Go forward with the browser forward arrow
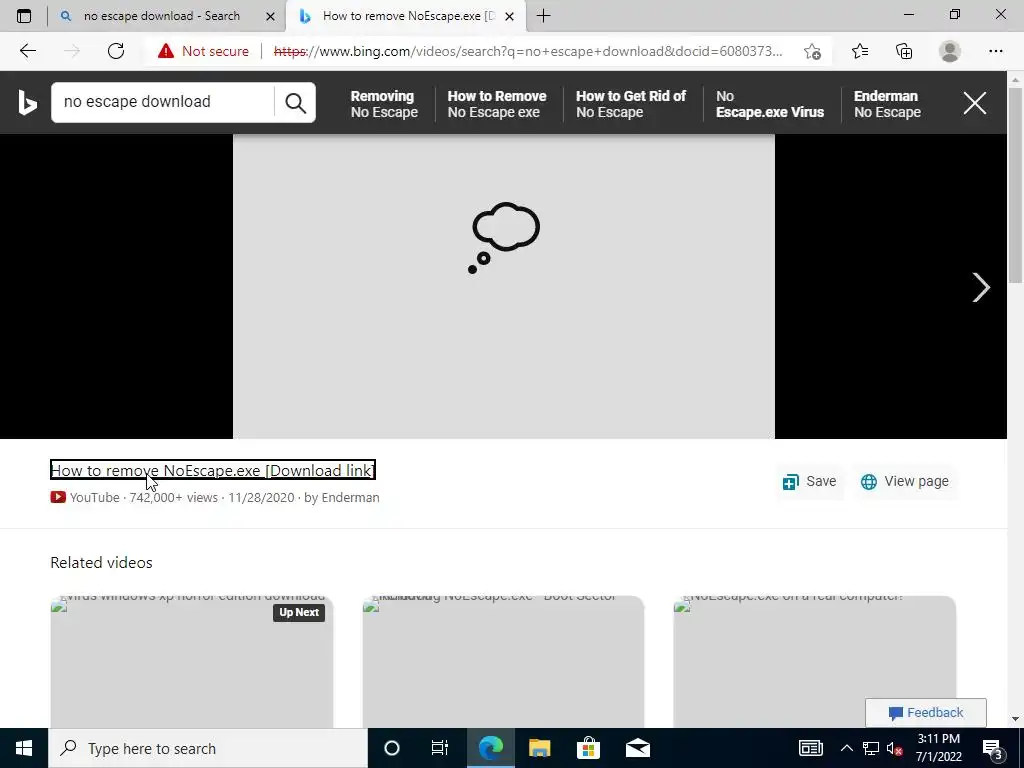The image size is (1024, 768). (x=72, y=51)
